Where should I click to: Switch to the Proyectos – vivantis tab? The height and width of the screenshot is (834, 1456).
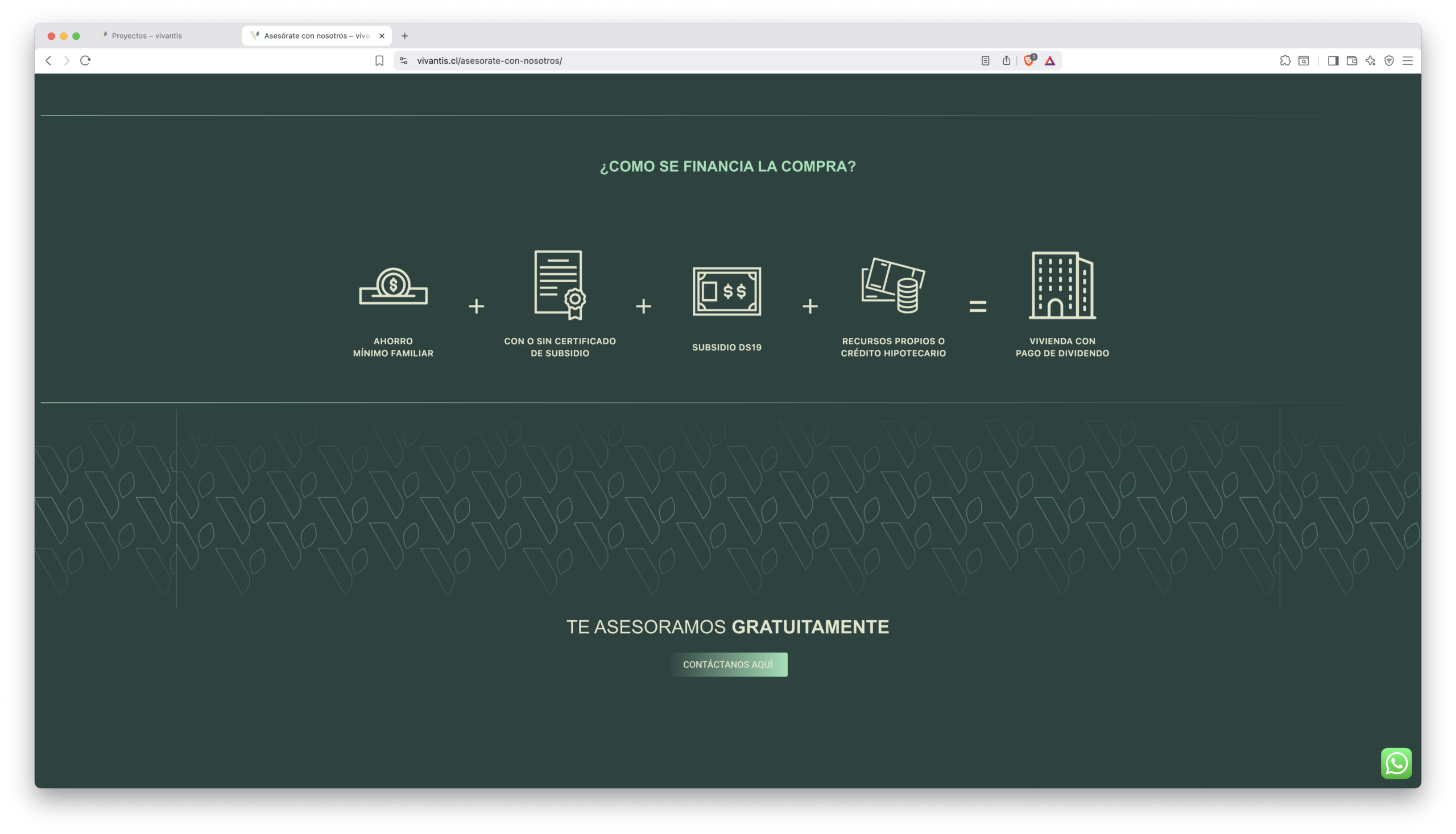click(147, 35)
